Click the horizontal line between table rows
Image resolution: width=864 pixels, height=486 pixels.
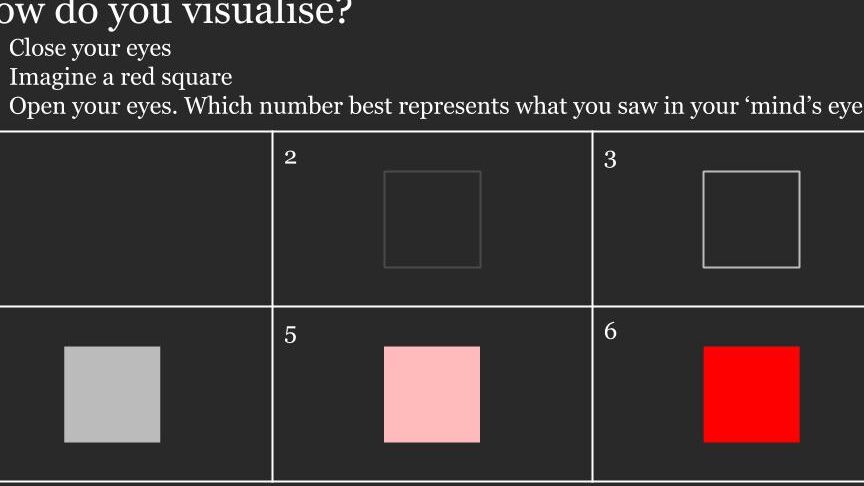432,306
